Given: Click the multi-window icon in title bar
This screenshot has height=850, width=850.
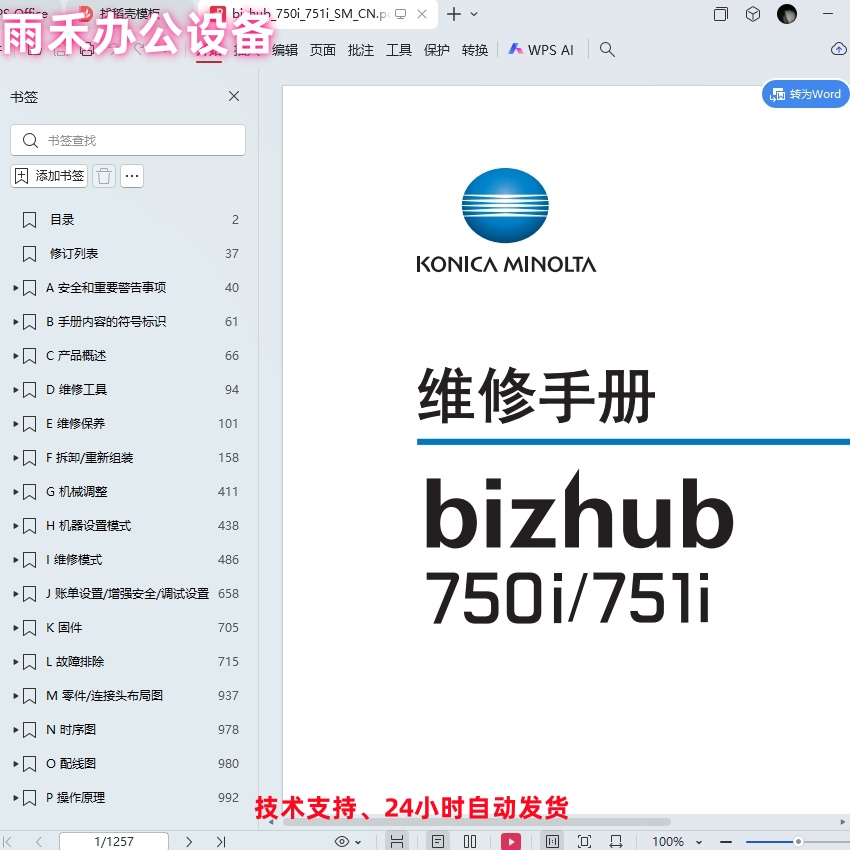Looking at the screenshot, I should pyautogui.click(x=720, y=14).
